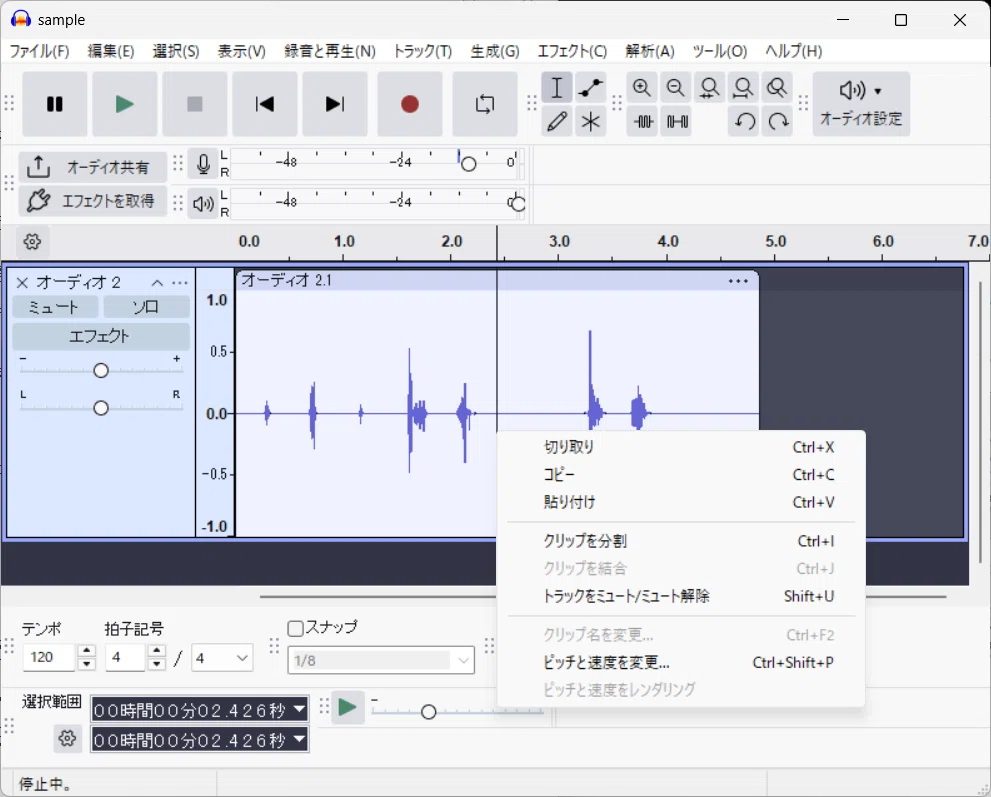Click the Undo arrow icon
The height and width of the screenshot is (797, 991).
pos(745,121)
